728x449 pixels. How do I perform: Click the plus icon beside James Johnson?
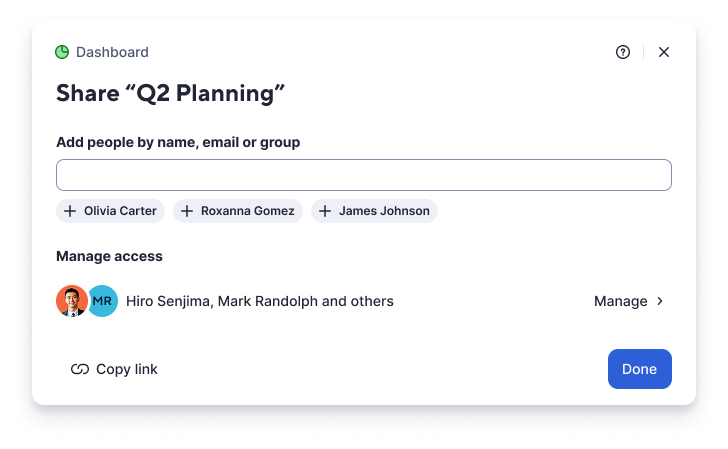tap(325, 211)
